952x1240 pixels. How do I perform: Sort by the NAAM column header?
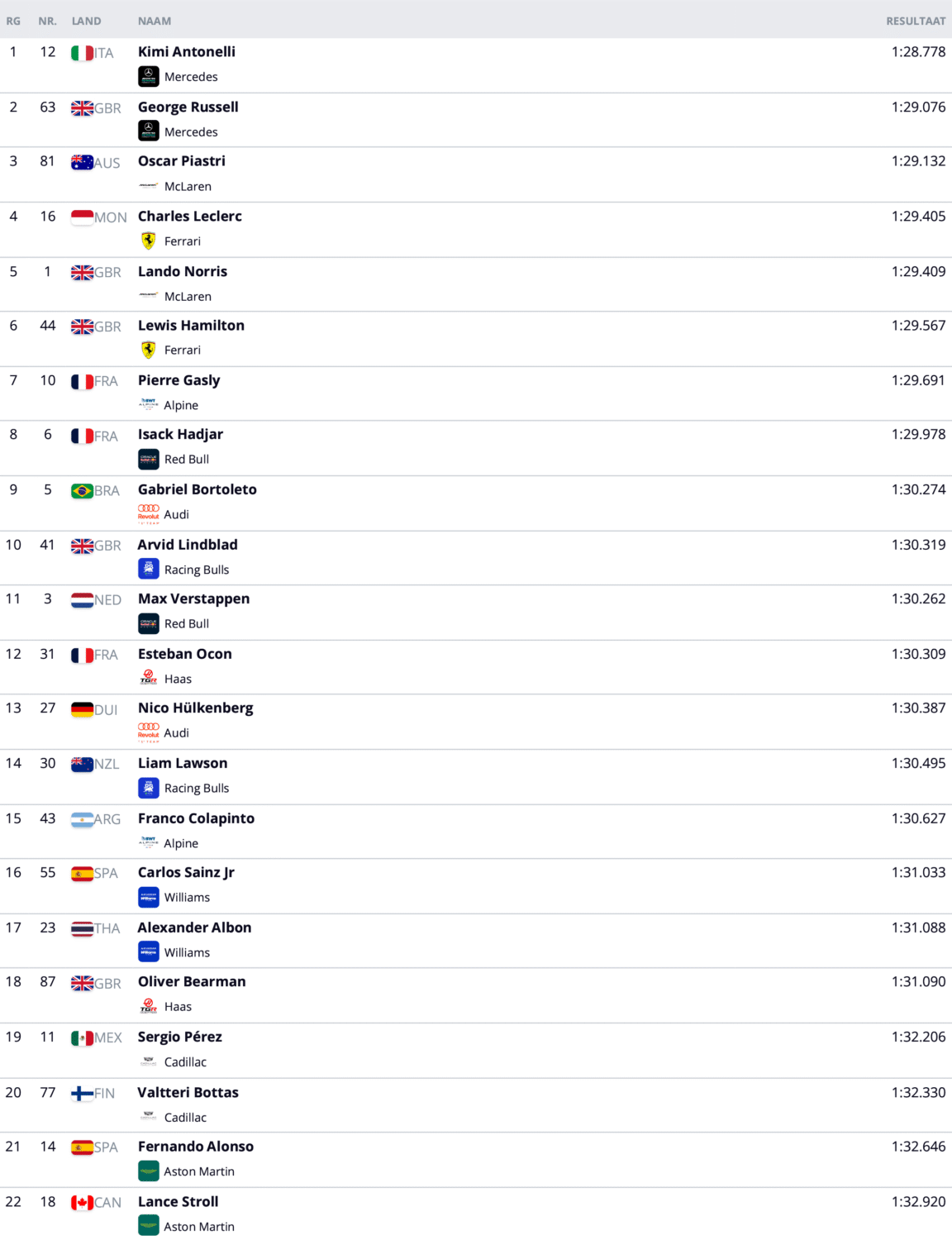pyautogui.click(x=155, y=21)
